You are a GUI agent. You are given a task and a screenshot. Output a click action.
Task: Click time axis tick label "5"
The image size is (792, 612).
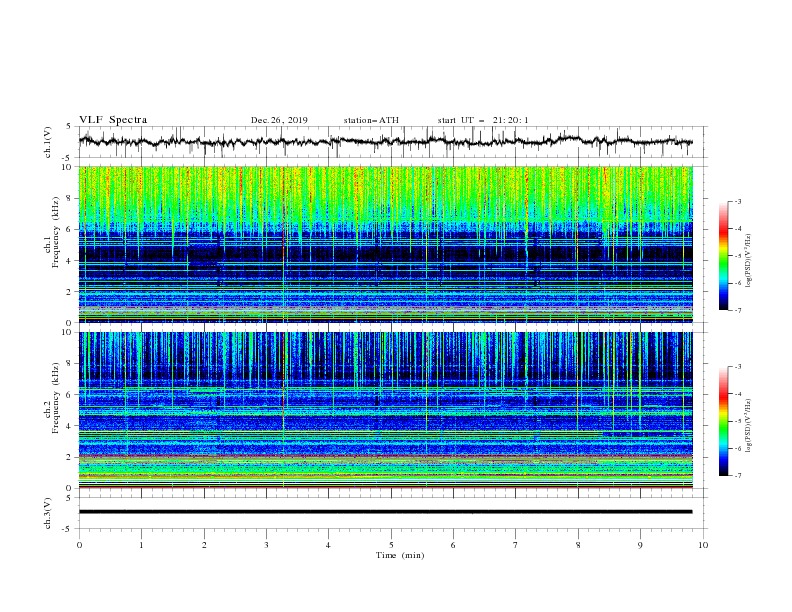(391, 545)
